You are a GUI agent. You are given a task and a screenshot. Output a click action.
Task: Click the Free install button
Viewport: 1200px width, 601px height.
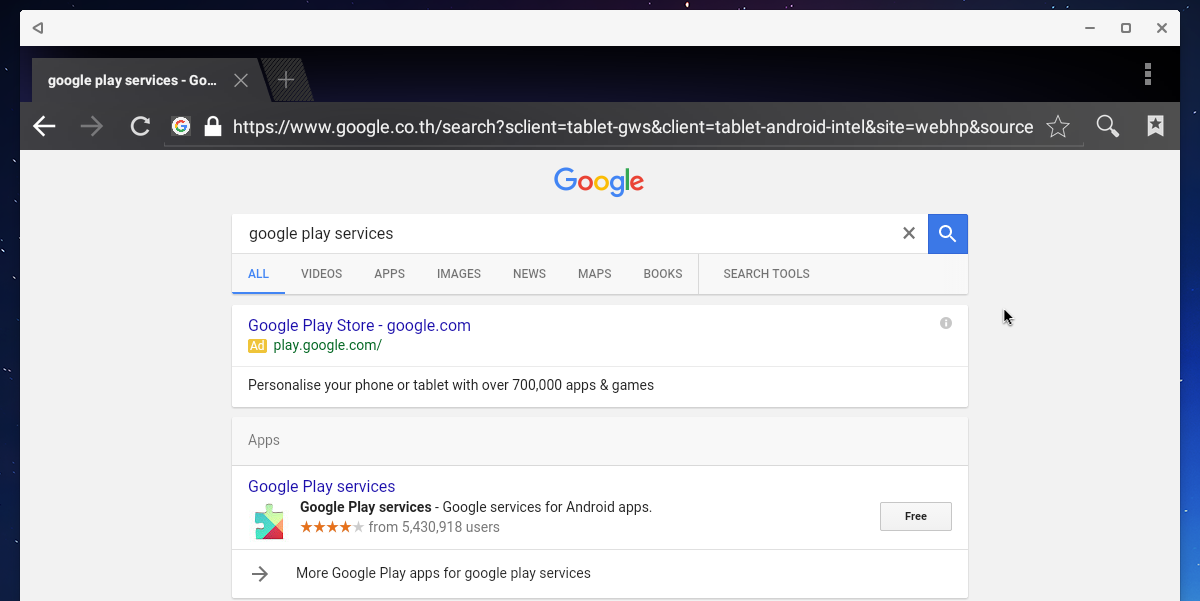click(x=915, y=516)
